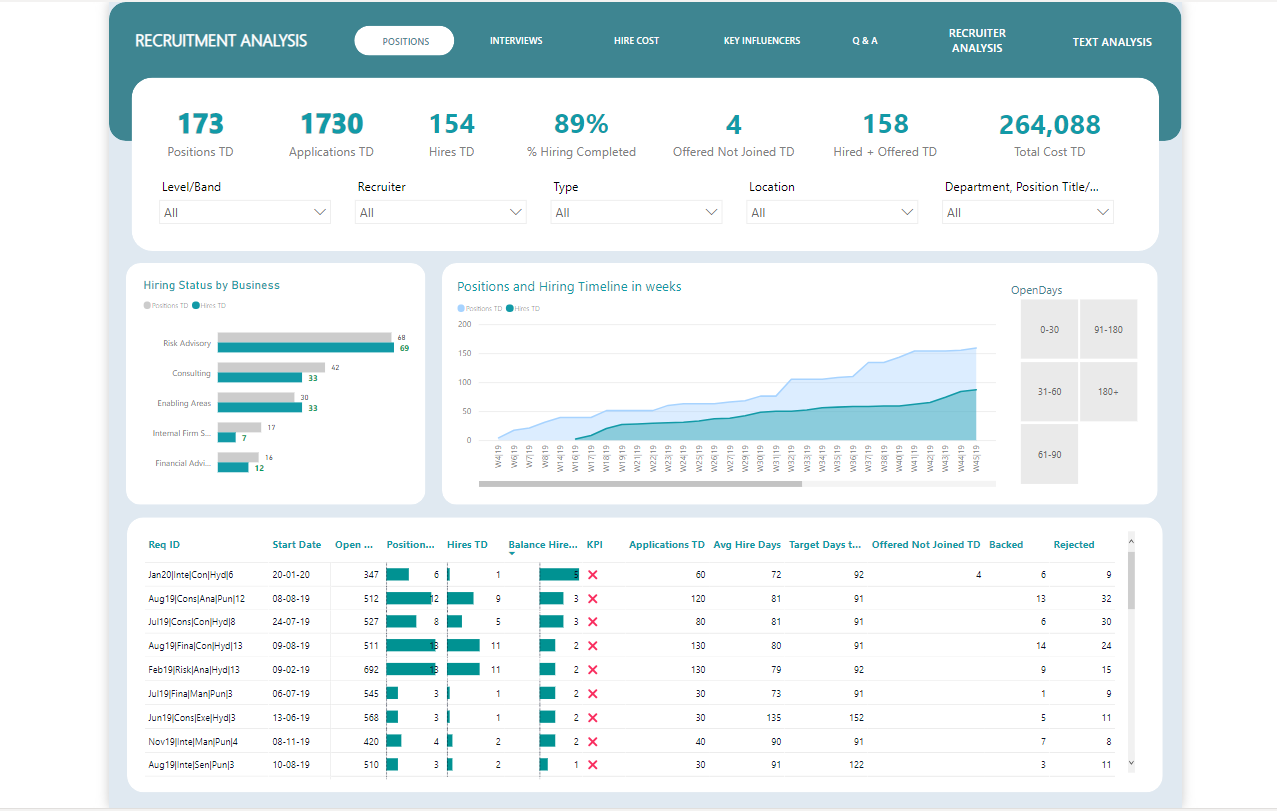1277x811 pixels.
Task: Select the Risk Advisory Hires TD bar
Action: [x=306, y=348]
